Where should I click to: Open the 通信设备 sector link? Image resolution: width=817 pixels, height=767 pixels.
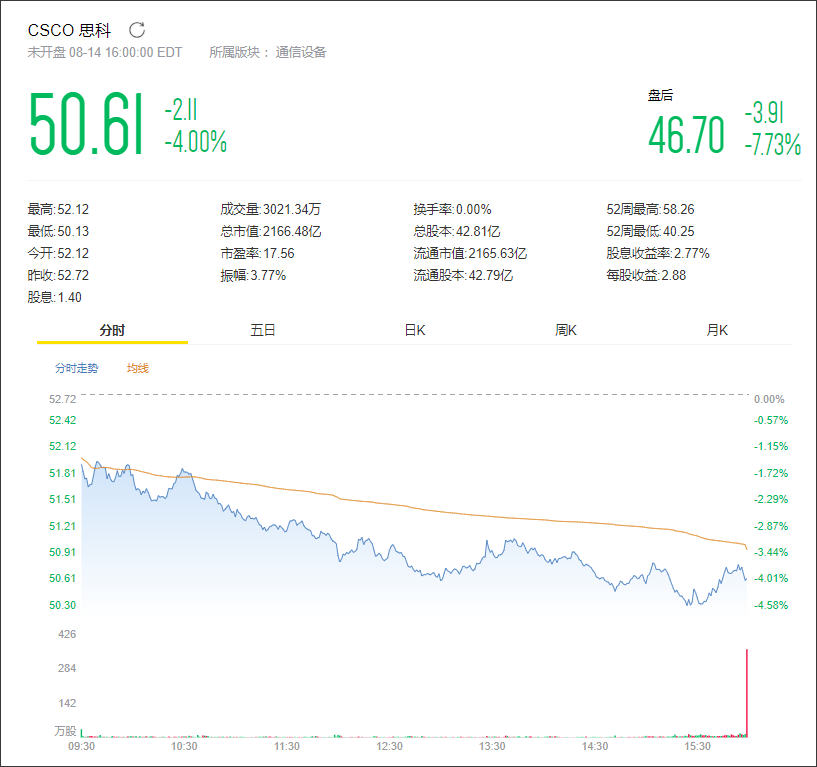coord(301,52)
